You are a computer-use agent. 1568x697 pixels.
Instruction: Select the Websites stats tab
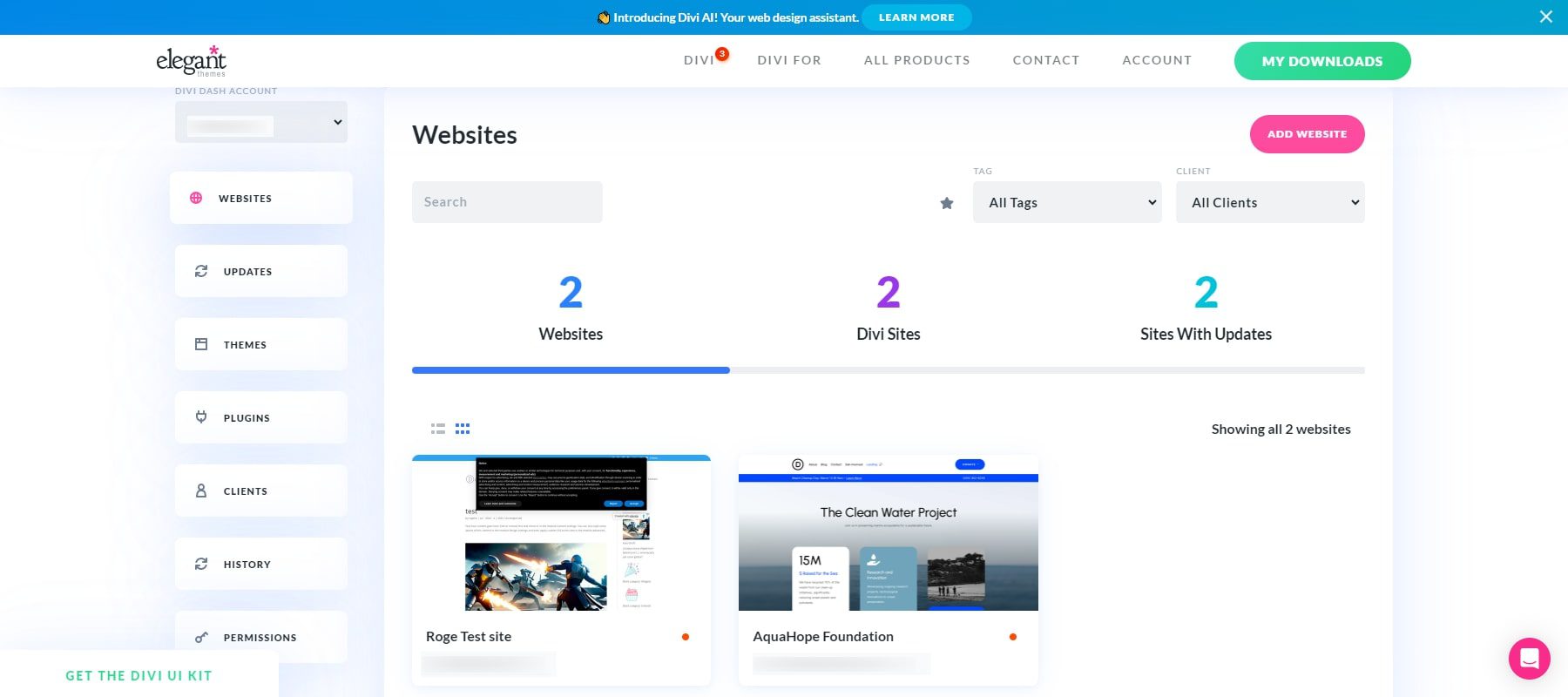pos(571,309)
